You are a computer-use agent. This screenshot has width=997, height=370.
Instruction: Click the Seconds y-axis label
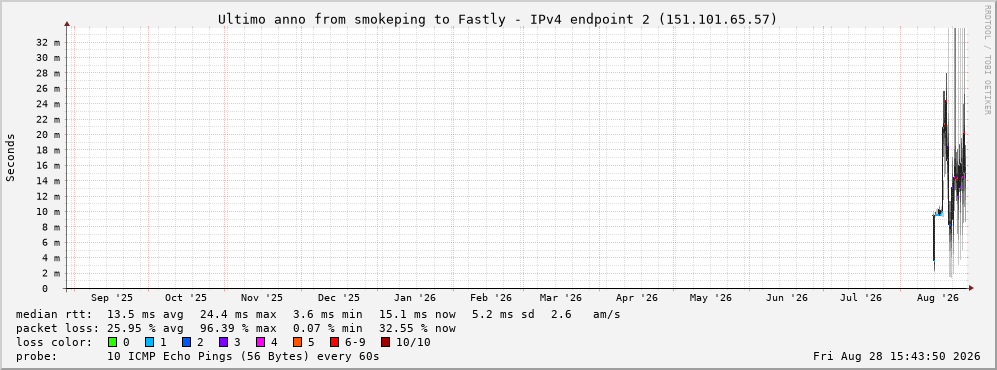coord(10,157)
